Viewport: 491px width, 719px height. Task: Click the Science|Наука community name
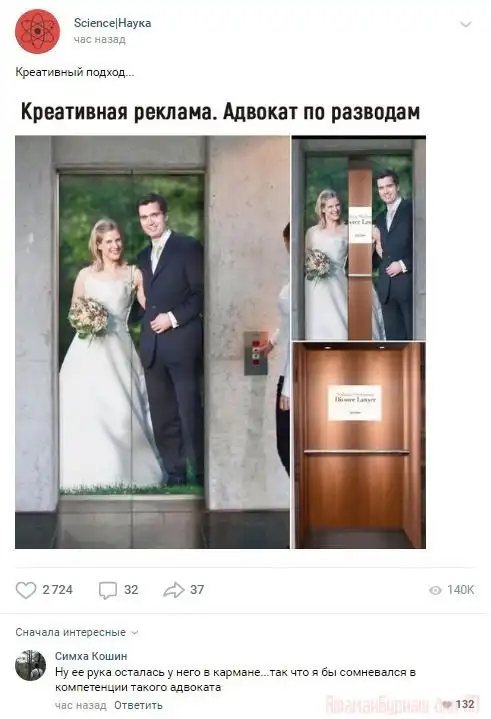coord(112,23)
